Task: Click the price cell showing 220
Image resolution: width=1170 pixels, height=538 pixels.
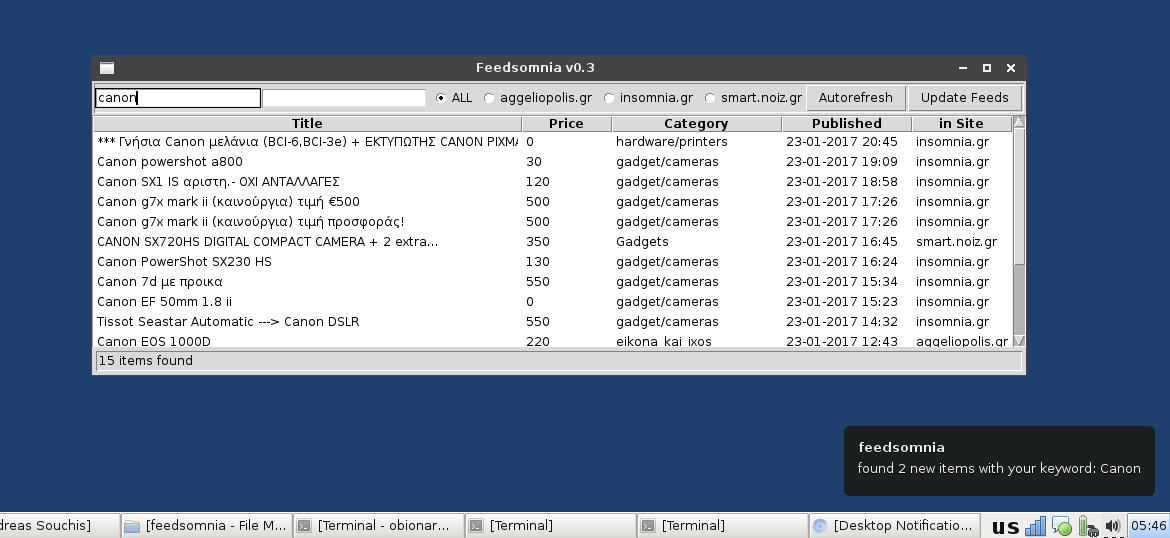Action: [x=538, y=341]
